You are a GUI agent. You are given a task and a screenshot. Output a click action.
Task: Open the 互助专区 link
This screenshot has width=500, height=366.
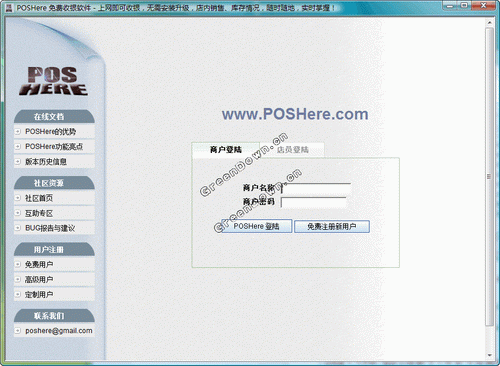tap(39, 213)
